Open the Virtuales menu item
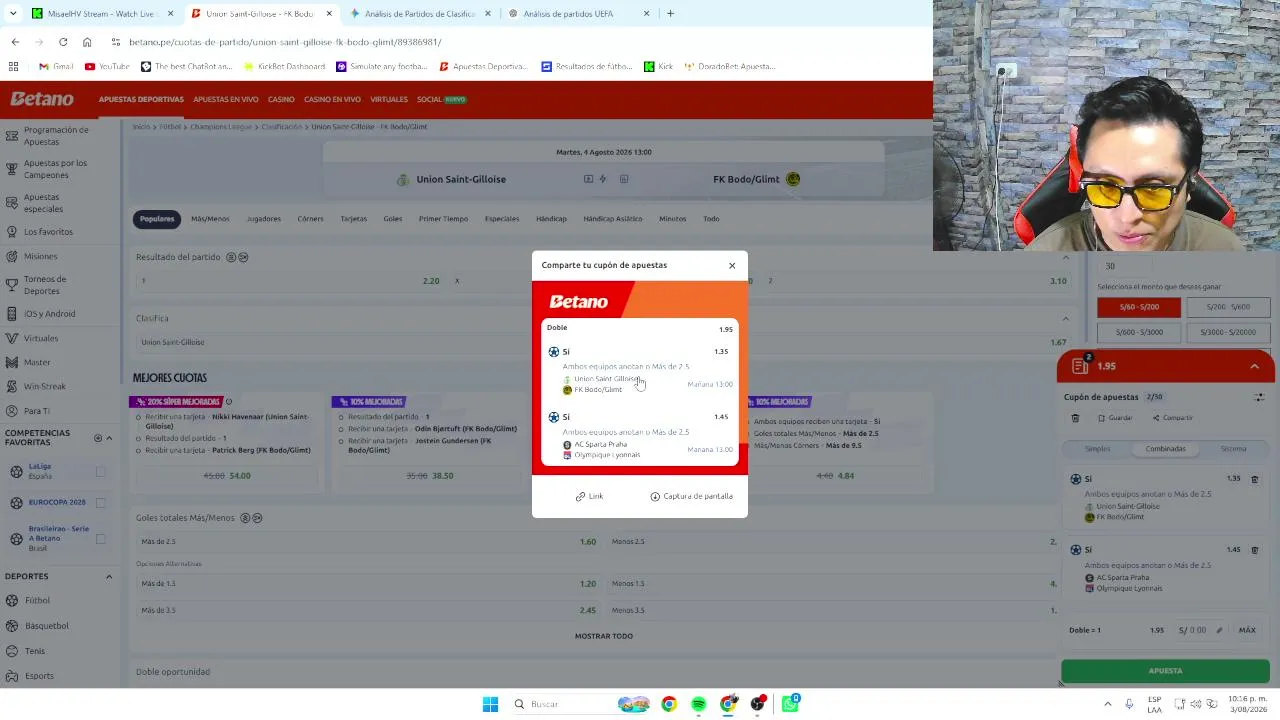 389,99
